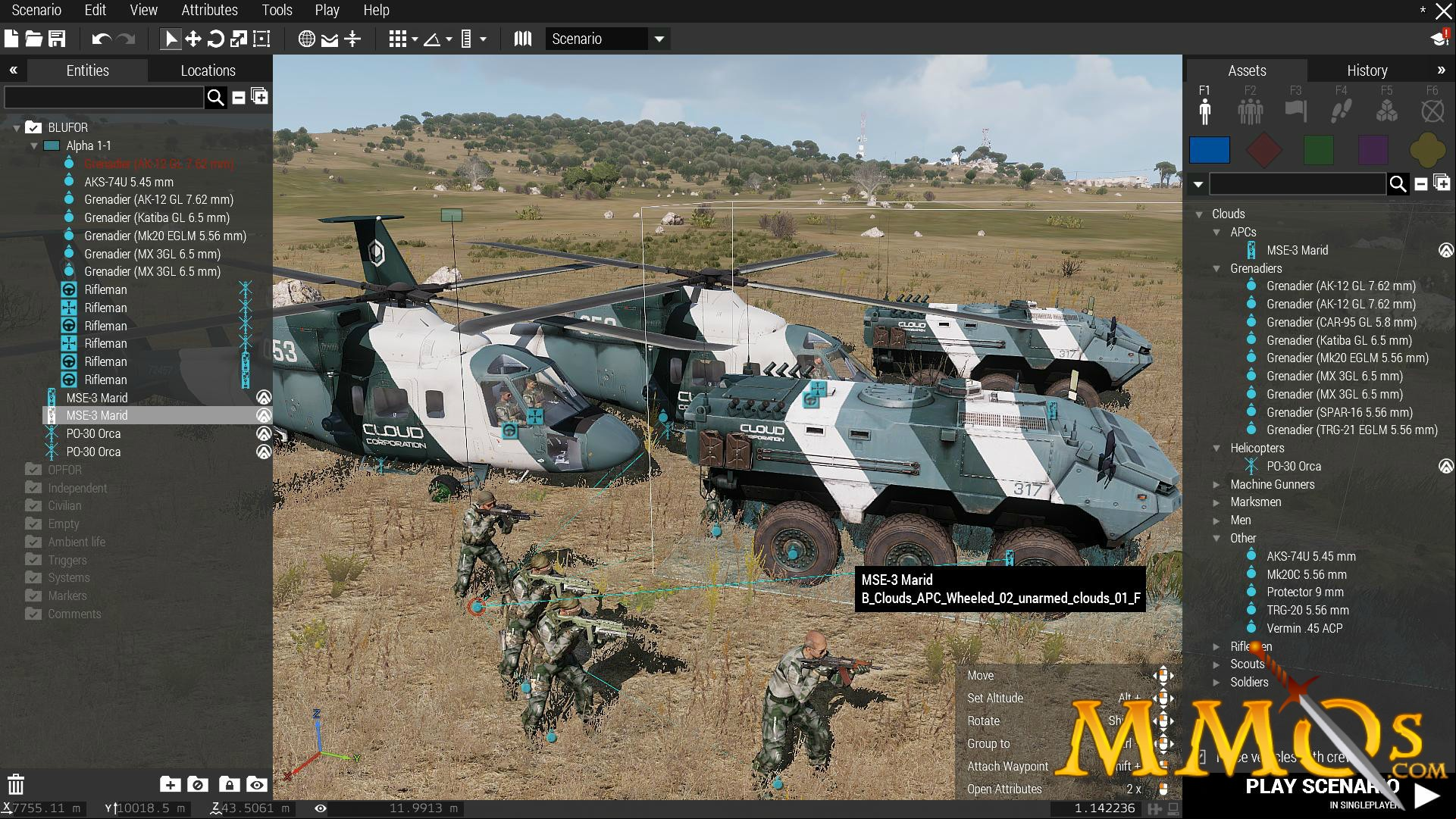Open scaling grid dropdown arrow
Viewport: 1456px width, 819px height.
483,39
